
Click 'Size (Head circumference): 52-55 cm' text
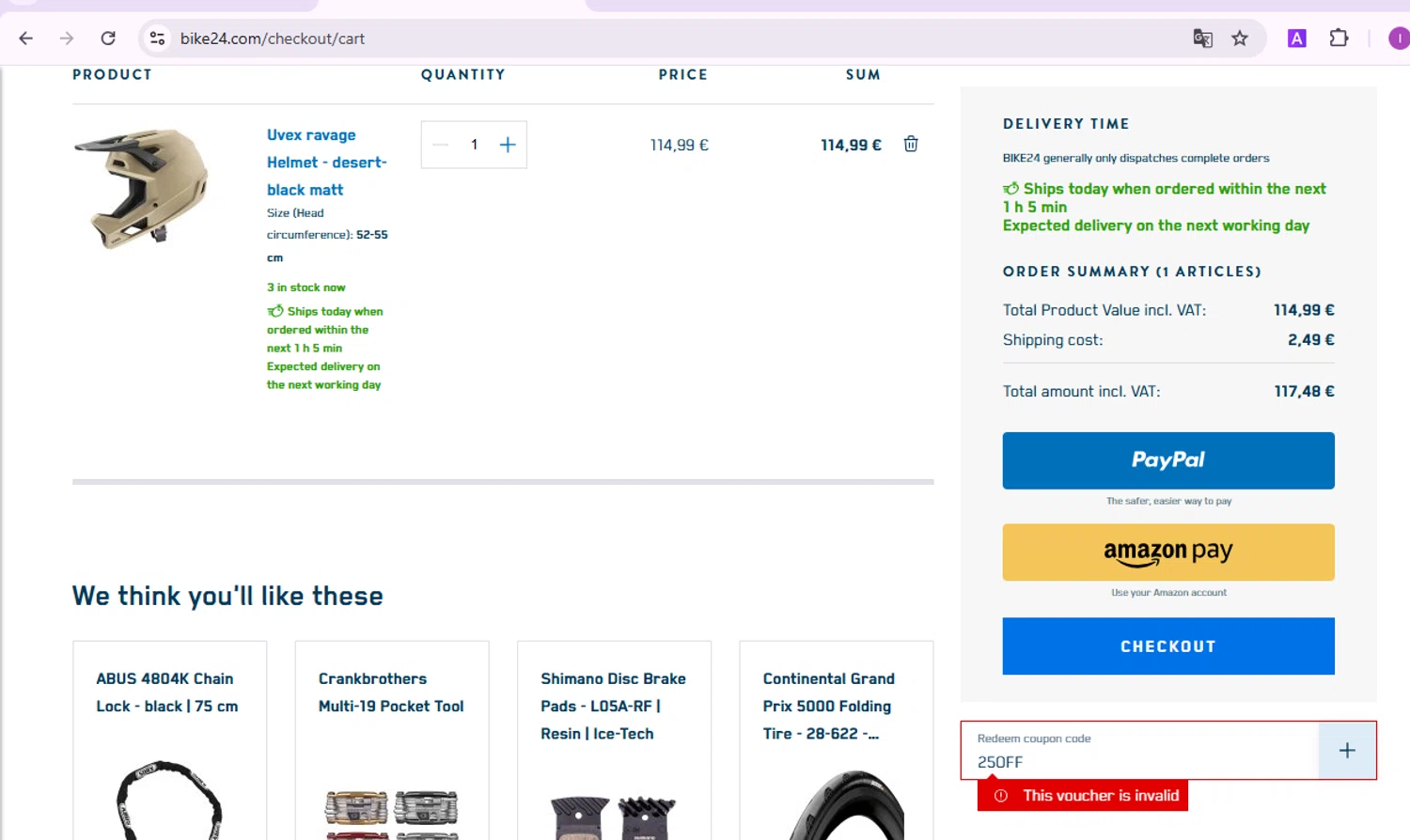[x=327, y=235]
